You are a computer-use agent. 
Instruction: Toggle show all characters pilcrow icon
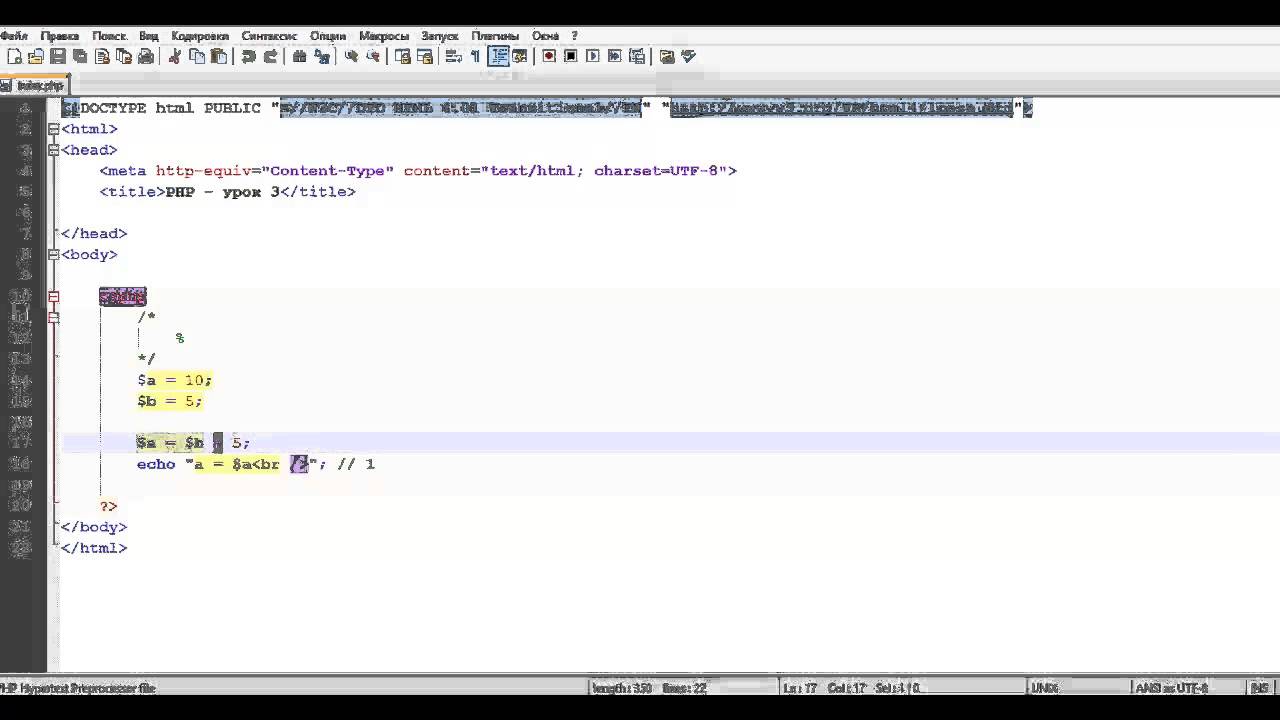(475, 57)
